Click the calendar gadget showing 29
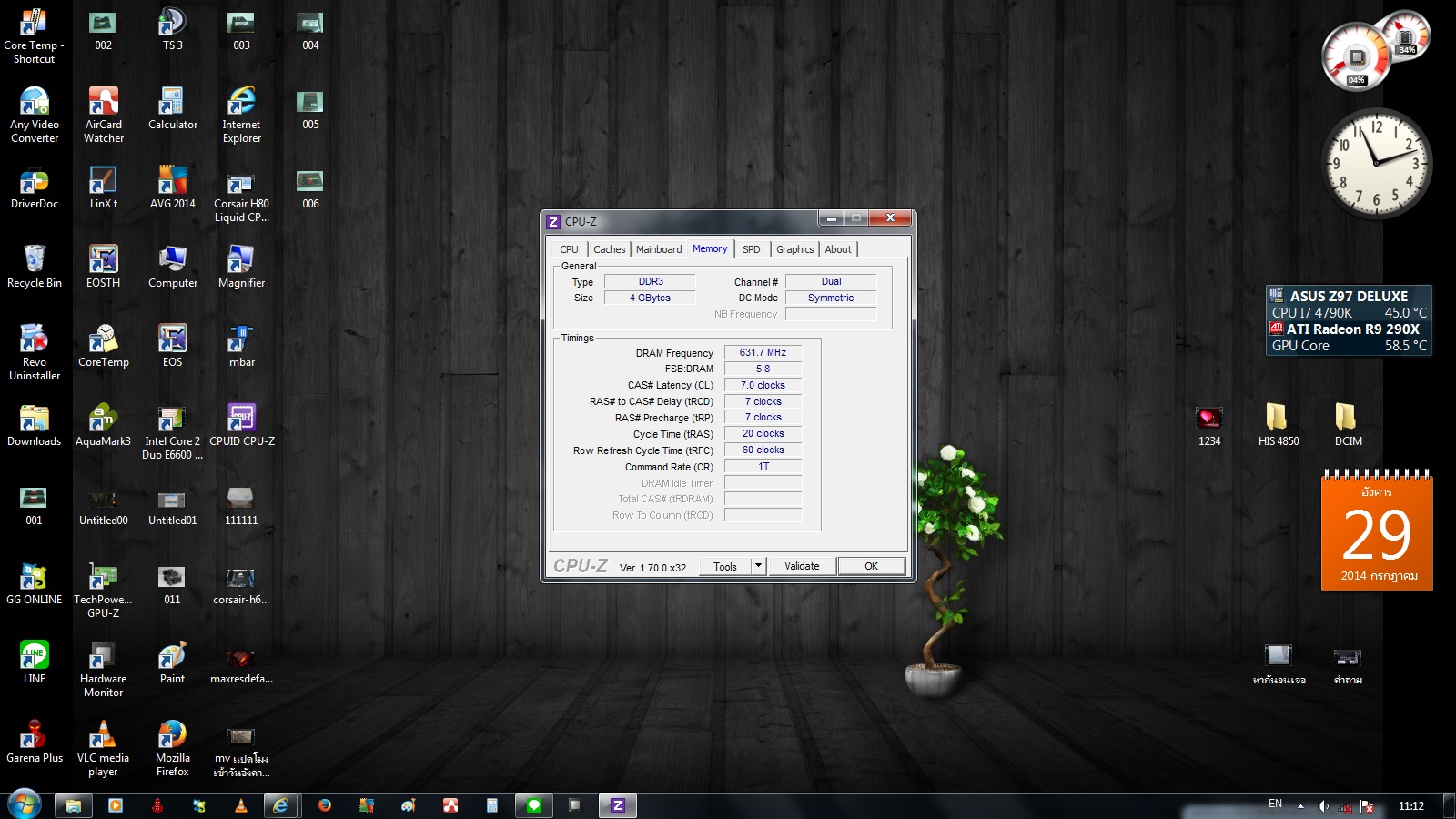This screenshot has height=819, width=1456. coord(1377,532)
